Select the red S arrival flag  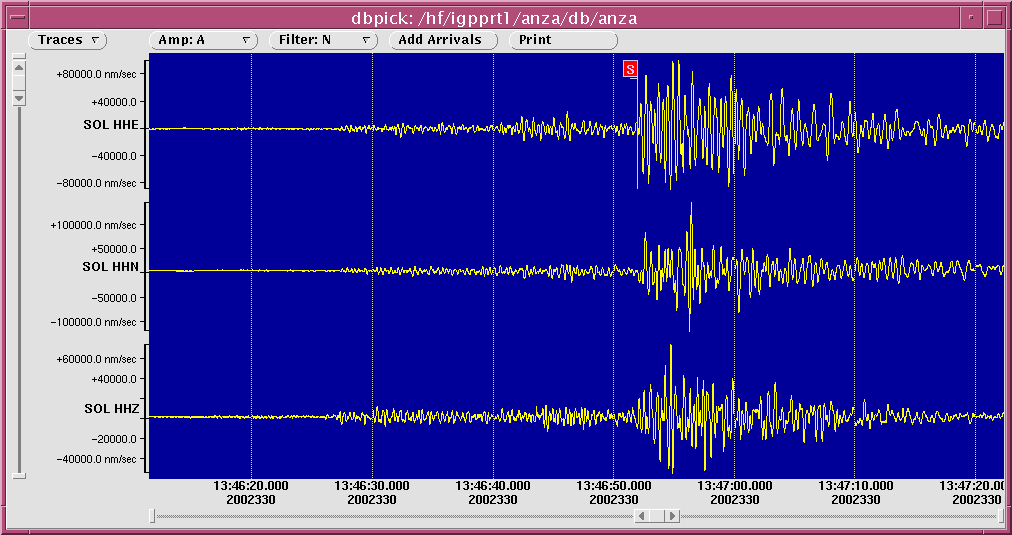pos(630,69)
